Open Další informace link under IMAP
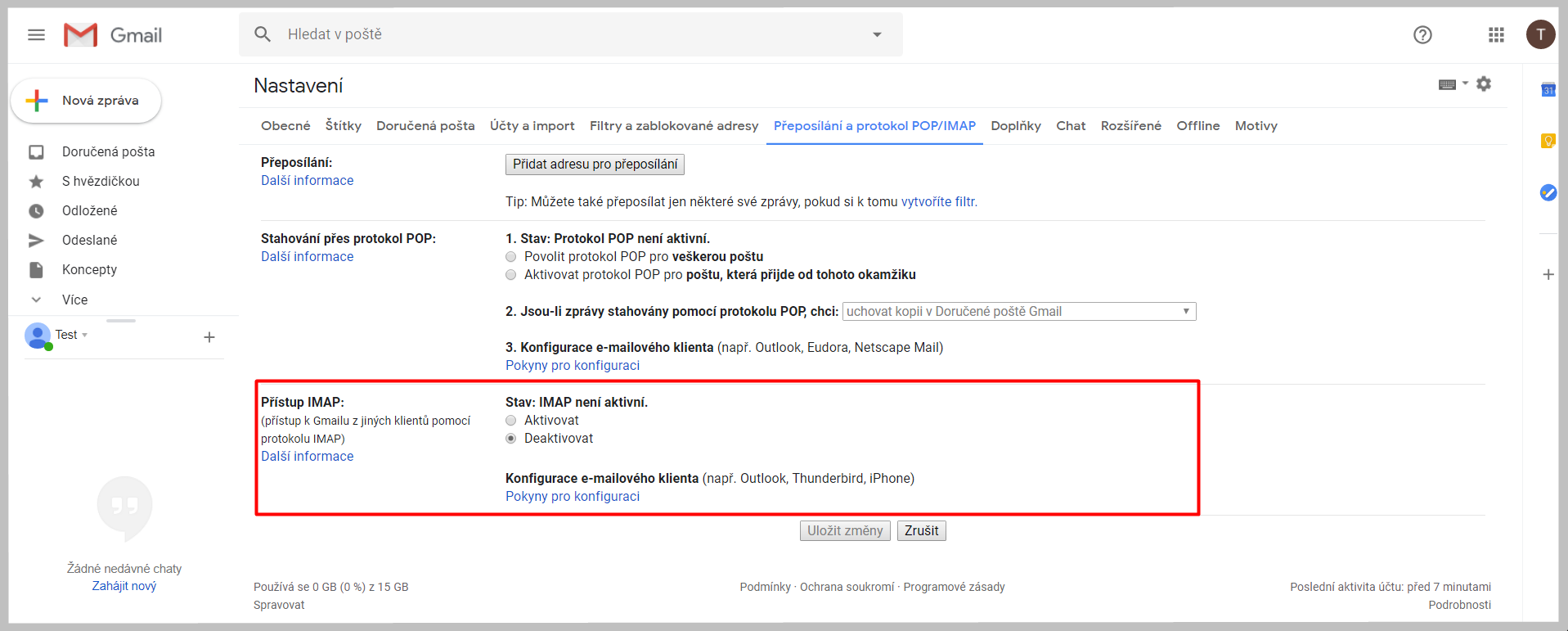The width and height of the screenshot is (1568, 631). [308, 457]
